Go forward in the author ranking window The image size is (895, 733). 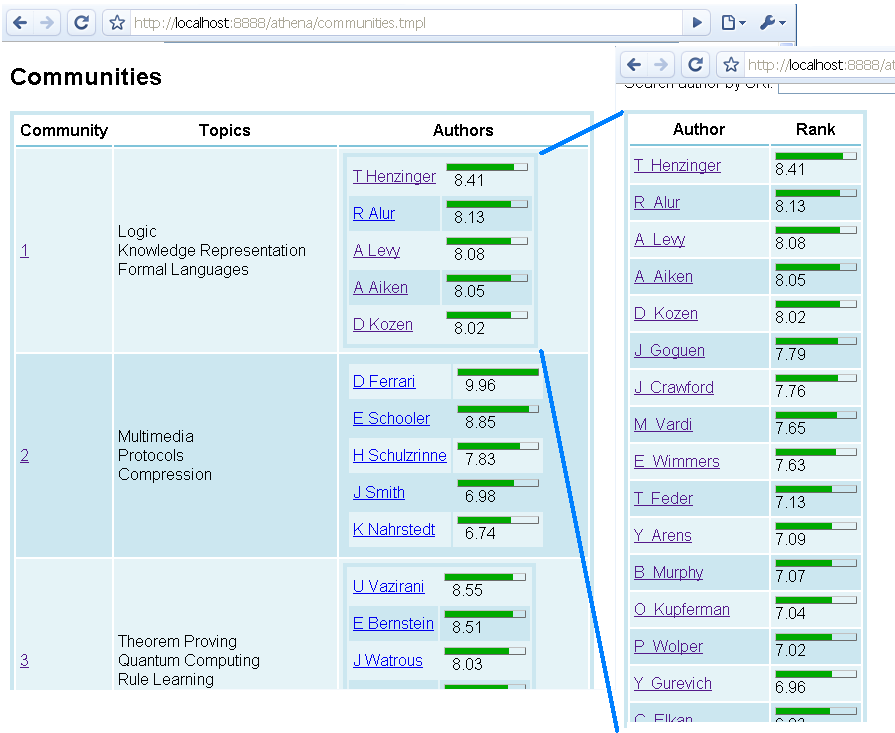coord(660,65)
